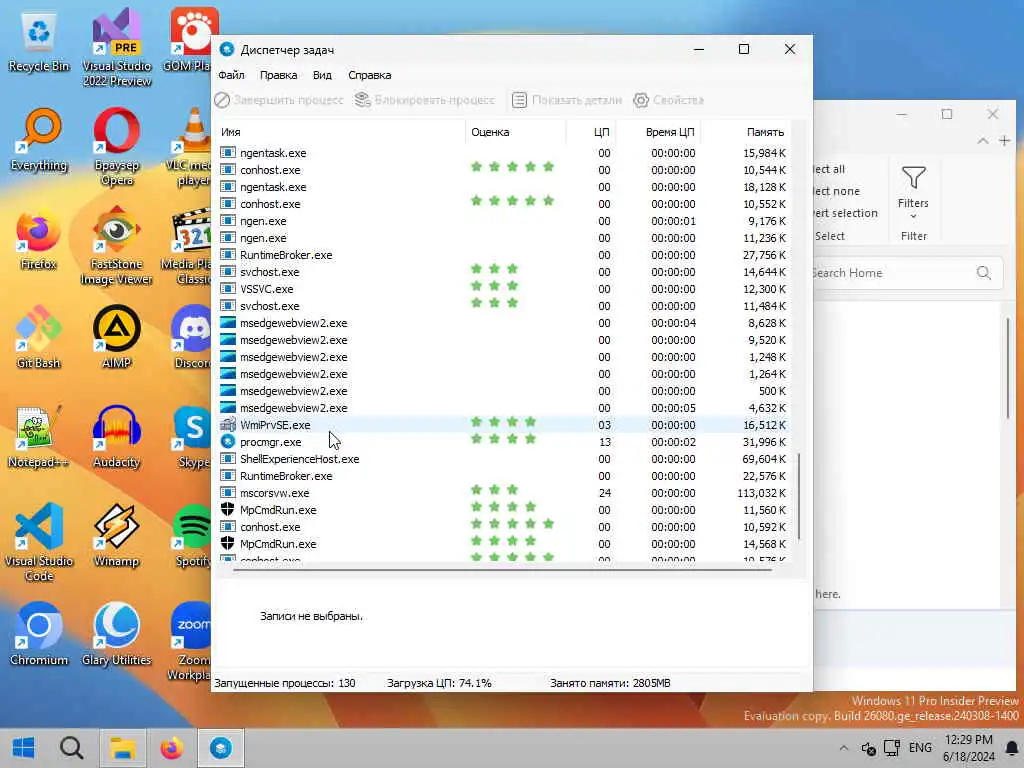Sort by the Время ЦП column header
This screenshot has height=768, width=1024.
[658, 132]
